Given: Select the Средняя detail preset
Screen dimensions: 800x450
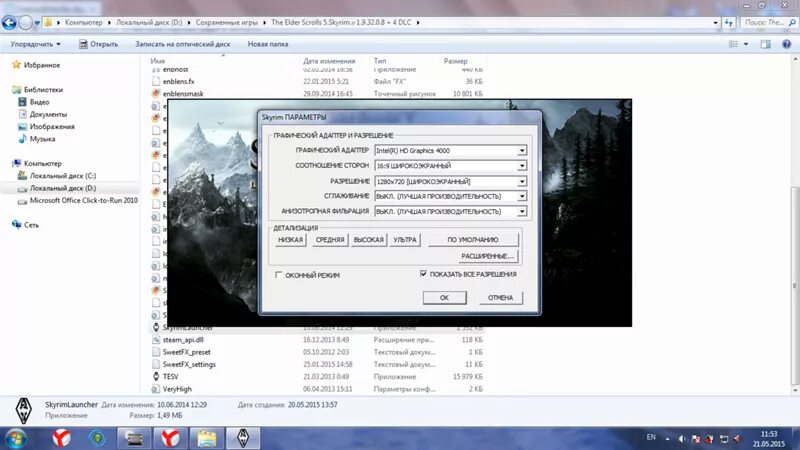Looking at the screenshot, I should pos(330,240).
